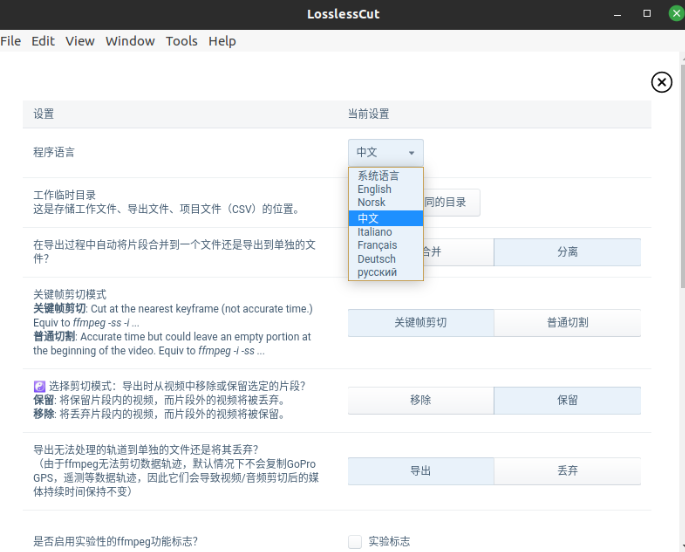Choose Norsk from the language list
This screenshot has height=552, width=685.
click(386, 202)
